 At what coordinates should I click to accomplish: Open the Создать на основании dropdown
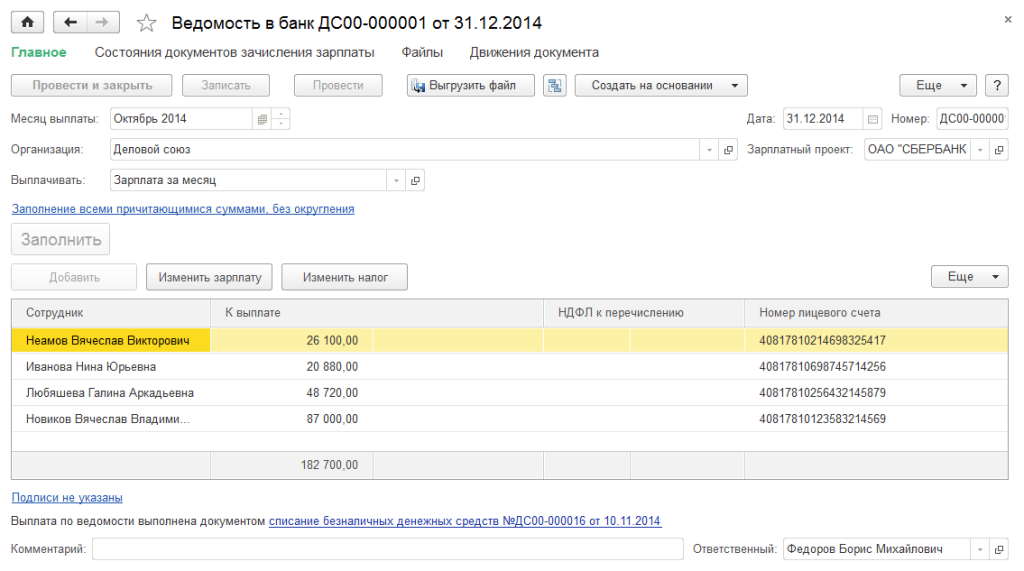[661, 86]
